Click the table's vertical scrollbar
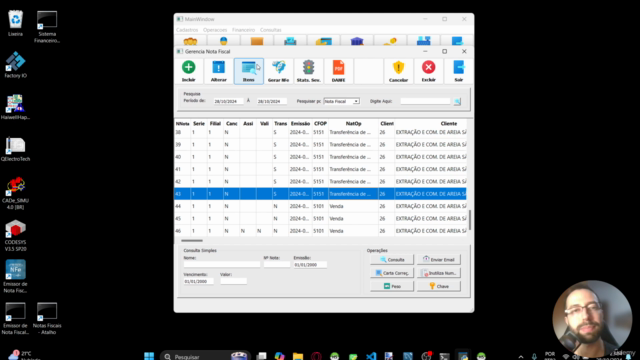Screen dimensions: 640x360 [x=470, y=220]
